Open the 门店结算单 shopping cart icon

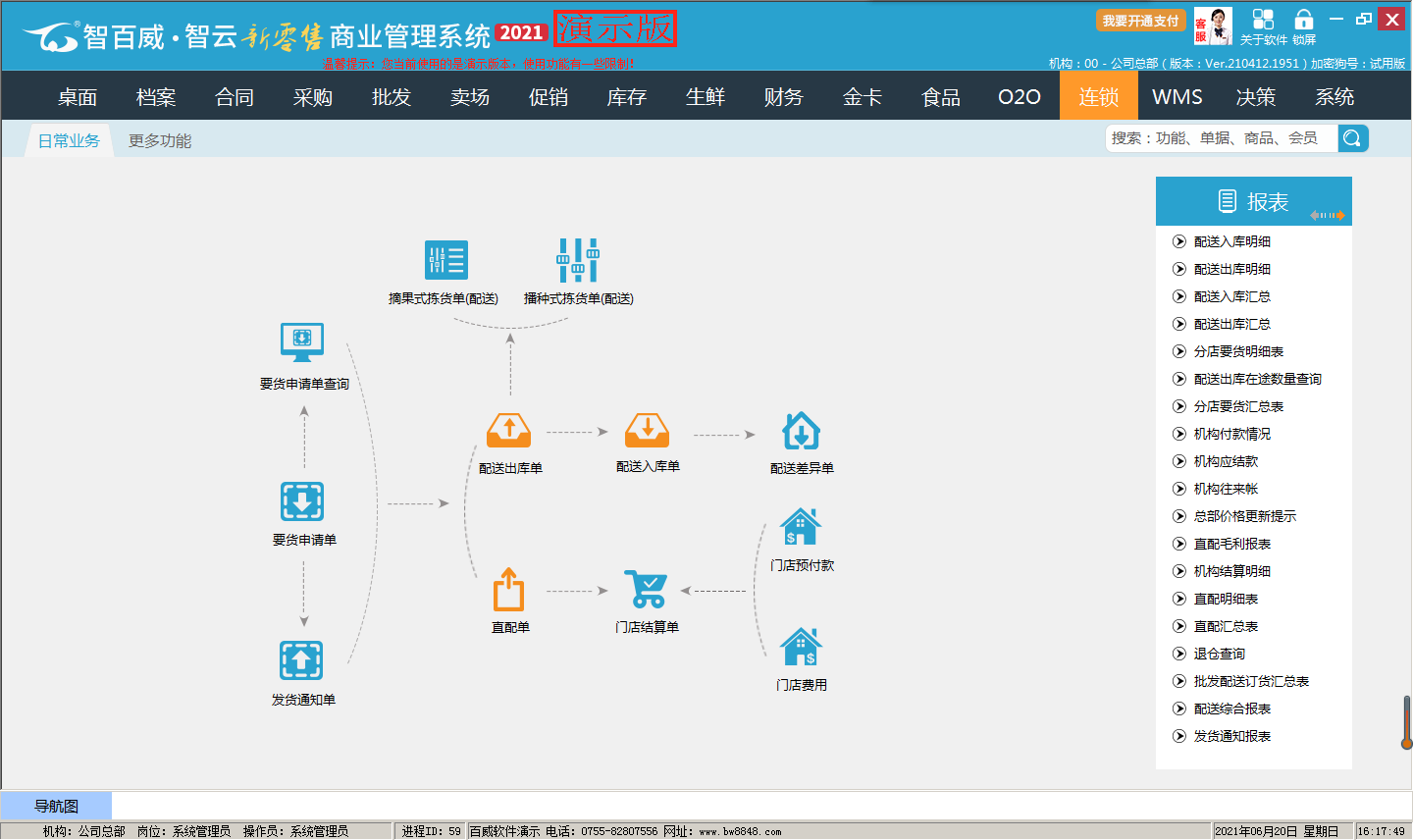pos(647,590)
